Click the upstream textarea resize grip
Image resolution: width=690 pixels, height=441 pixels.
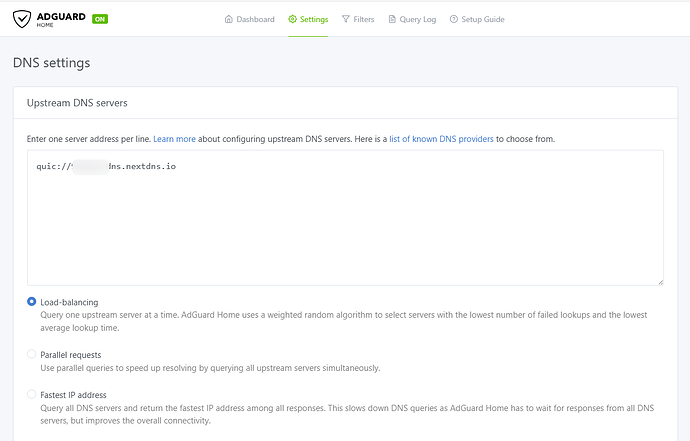pyautogui.click(x=659, y=281)
